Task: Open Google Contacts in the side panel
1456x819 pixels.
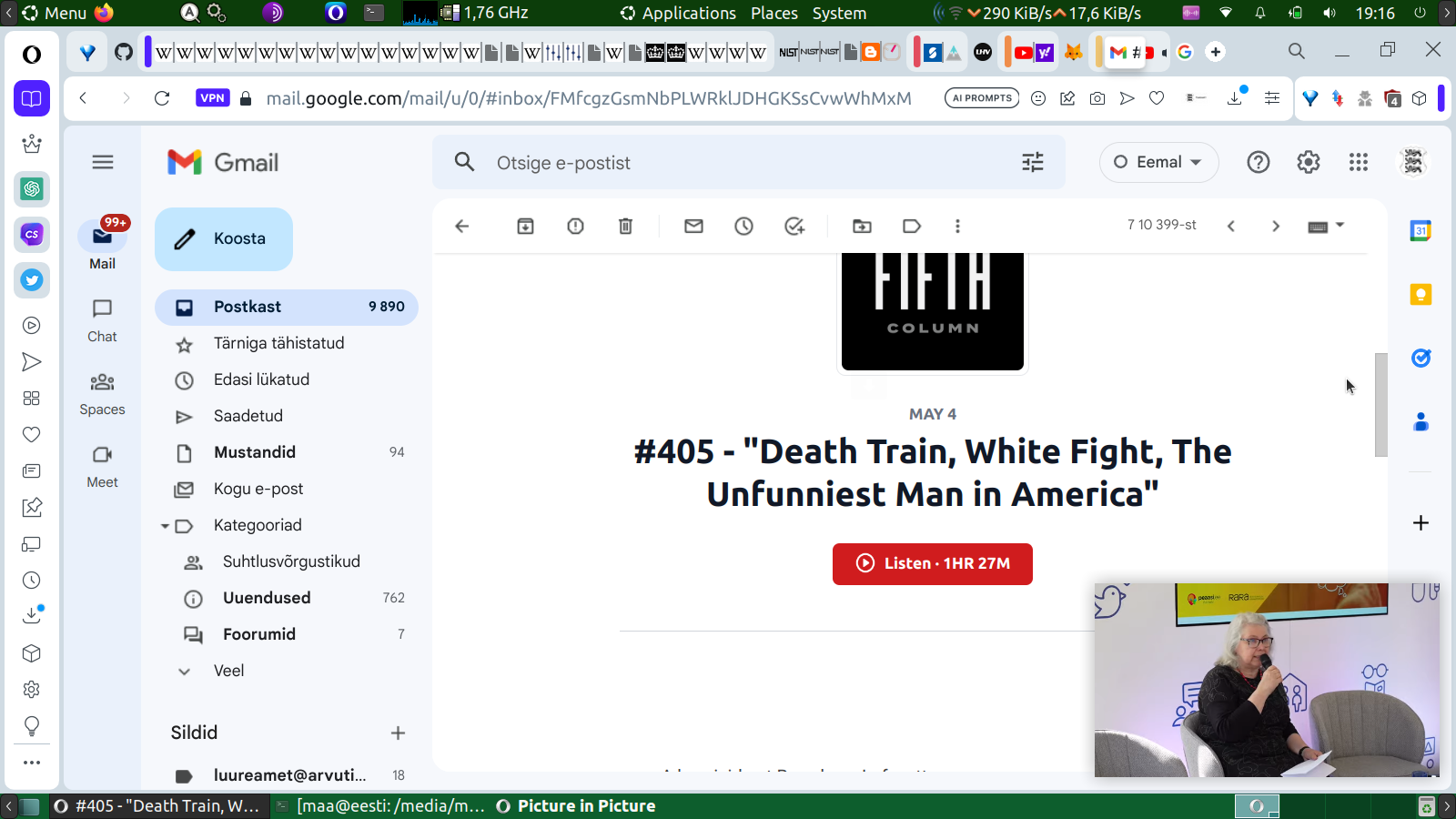Action: click(1421, 422)
